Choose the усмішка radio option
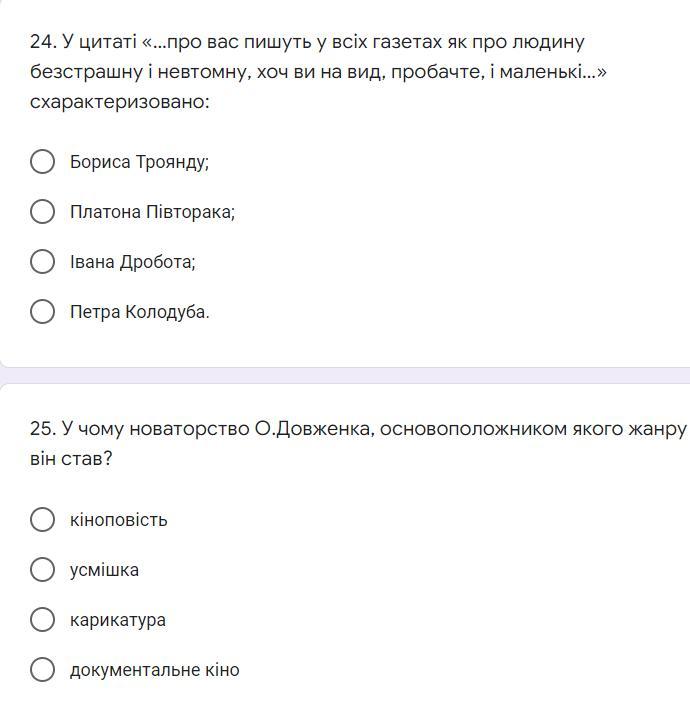This screenshot has width=690, height=703. (42, 569)
